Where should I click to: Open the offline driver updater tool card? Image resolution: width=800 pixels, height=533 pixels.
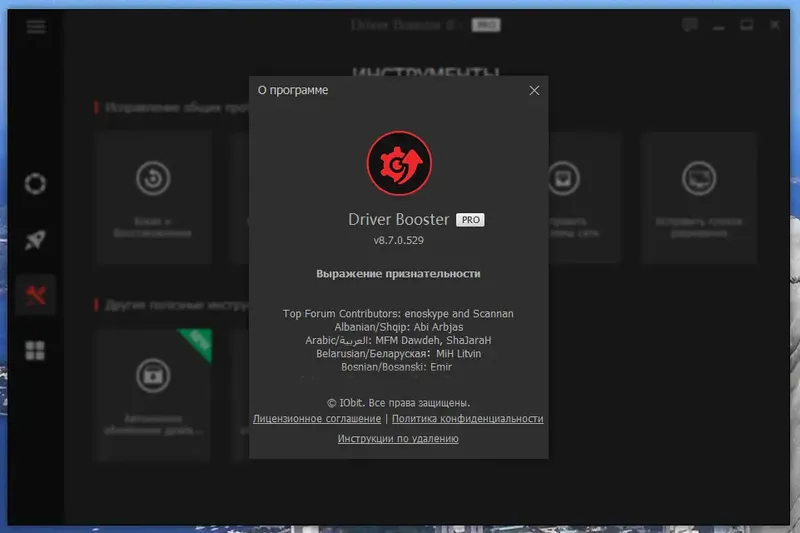153,395
